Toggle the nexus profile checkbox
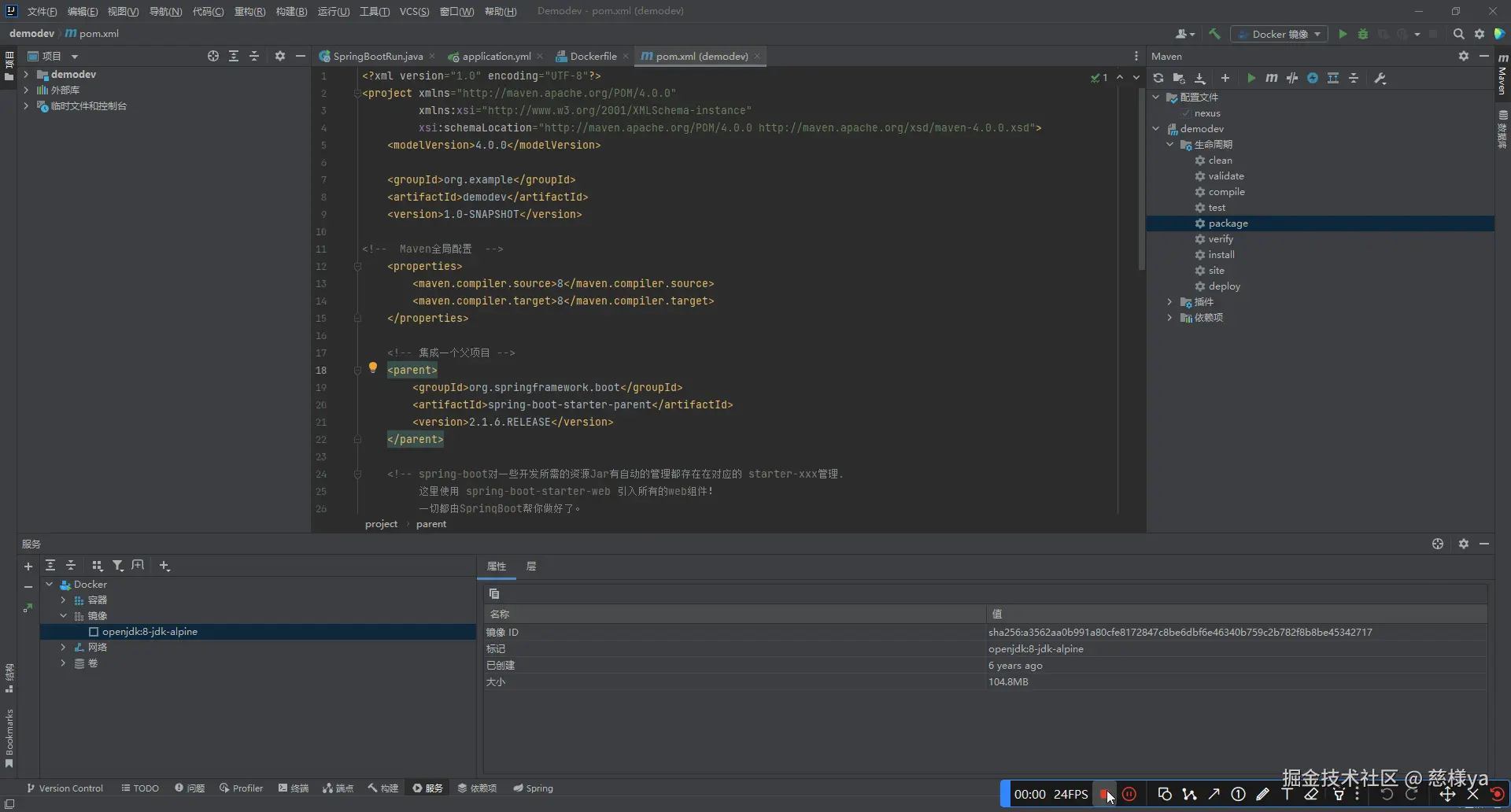 1186,113
